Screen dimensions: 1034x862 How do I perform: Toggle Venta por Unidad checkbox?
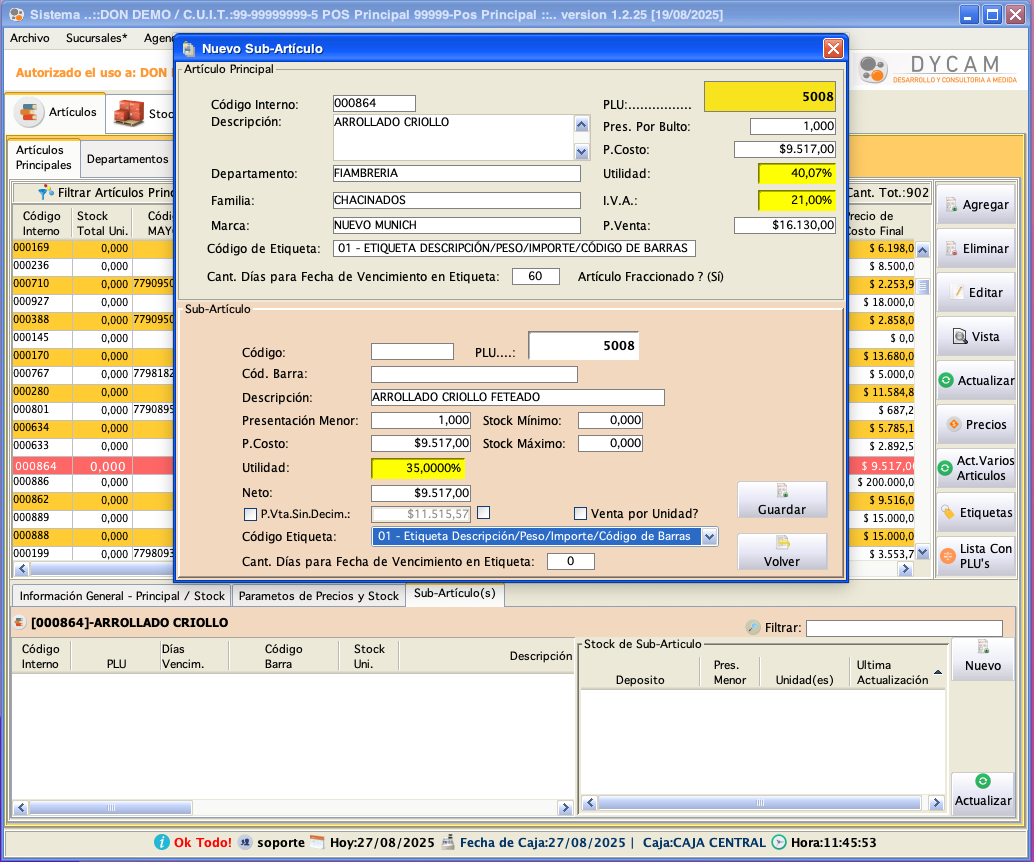point(580,514)
